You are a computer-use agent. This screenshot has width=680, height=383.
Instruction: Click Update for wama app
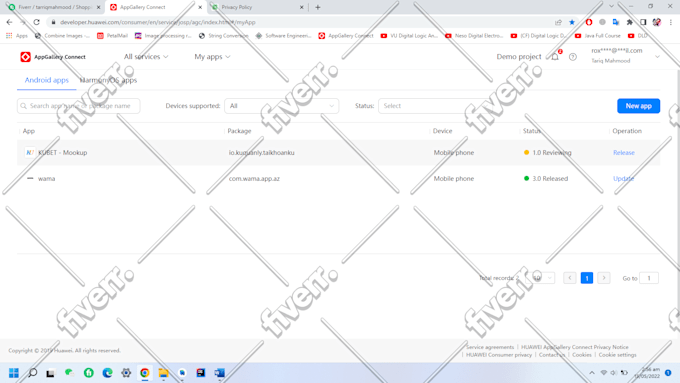tap(623, 179)
